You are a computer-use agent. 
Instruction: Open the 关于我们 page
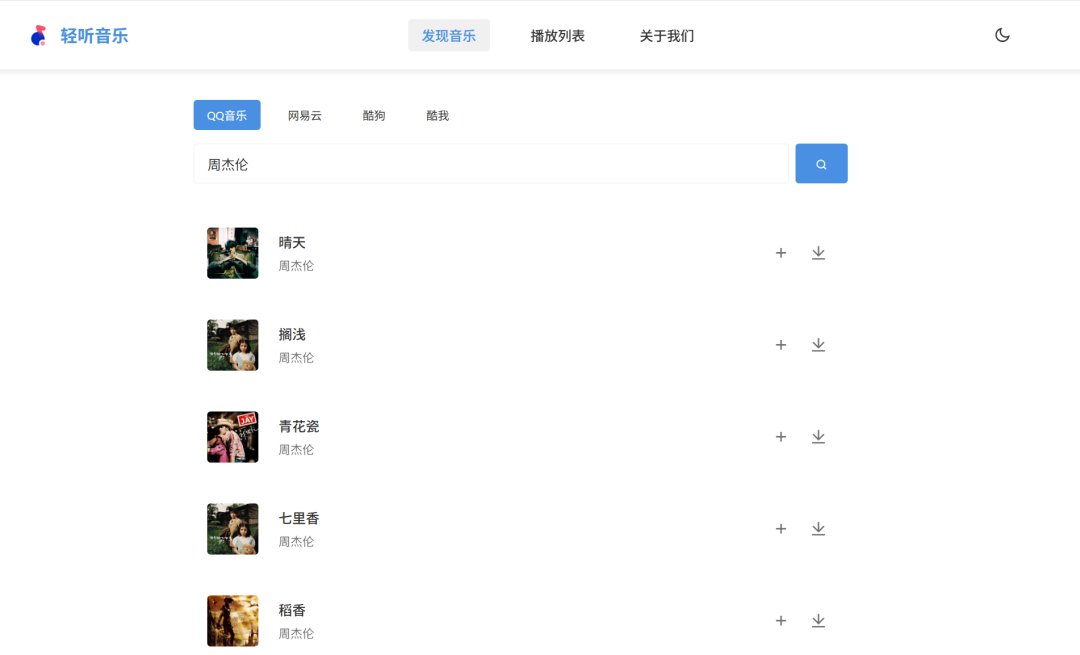click(665, 34)
